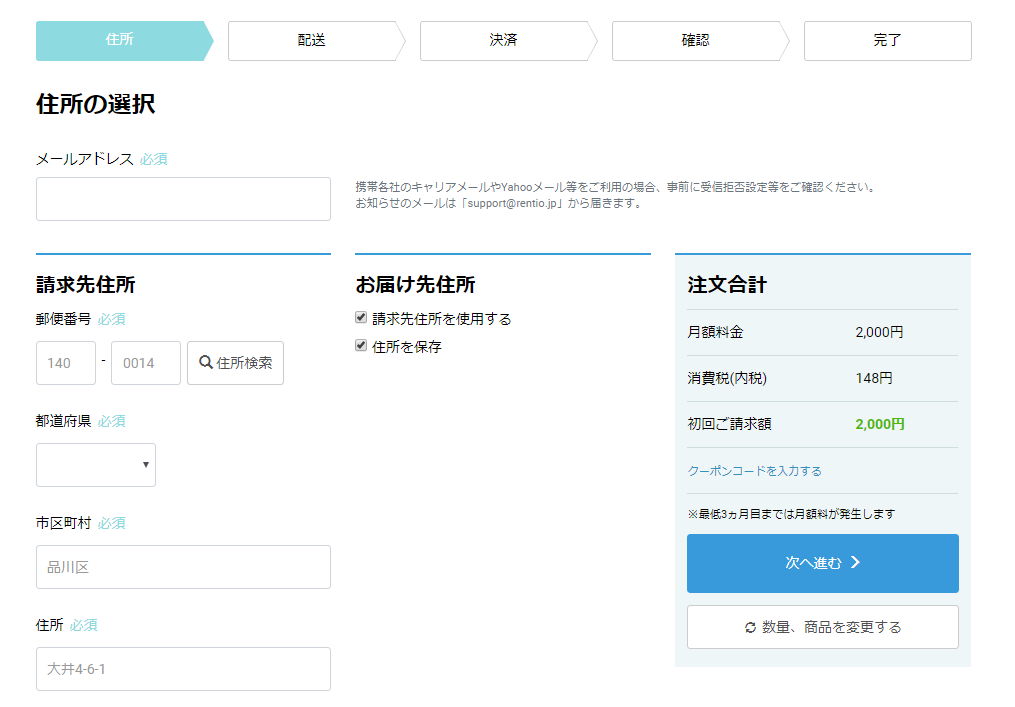Viewport: 1015px width, 707px height.
Task: Click the 2,000円 monthly fee value
Action: click(x=879, y=332)
